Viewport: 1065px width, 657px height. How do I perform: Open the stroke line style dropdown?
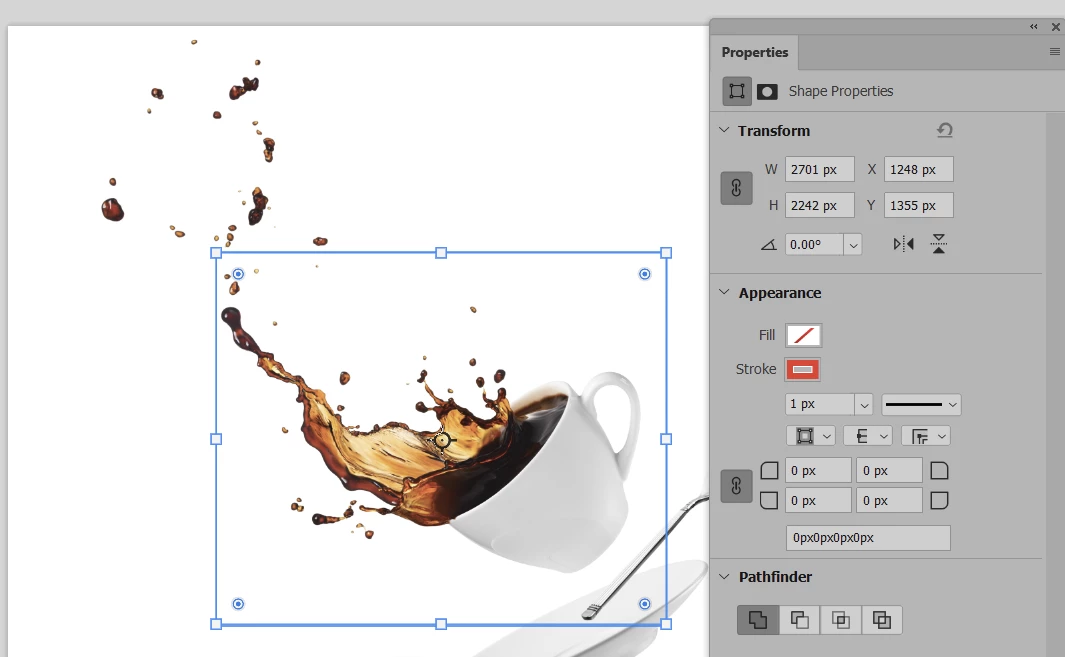click(921, 404)
